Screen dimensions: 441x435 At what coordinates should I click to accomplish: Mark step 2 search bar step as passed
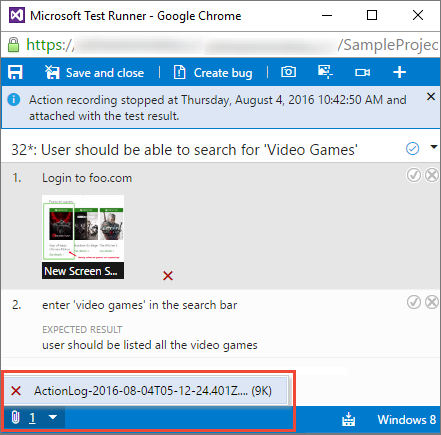(x=414, y=302)
